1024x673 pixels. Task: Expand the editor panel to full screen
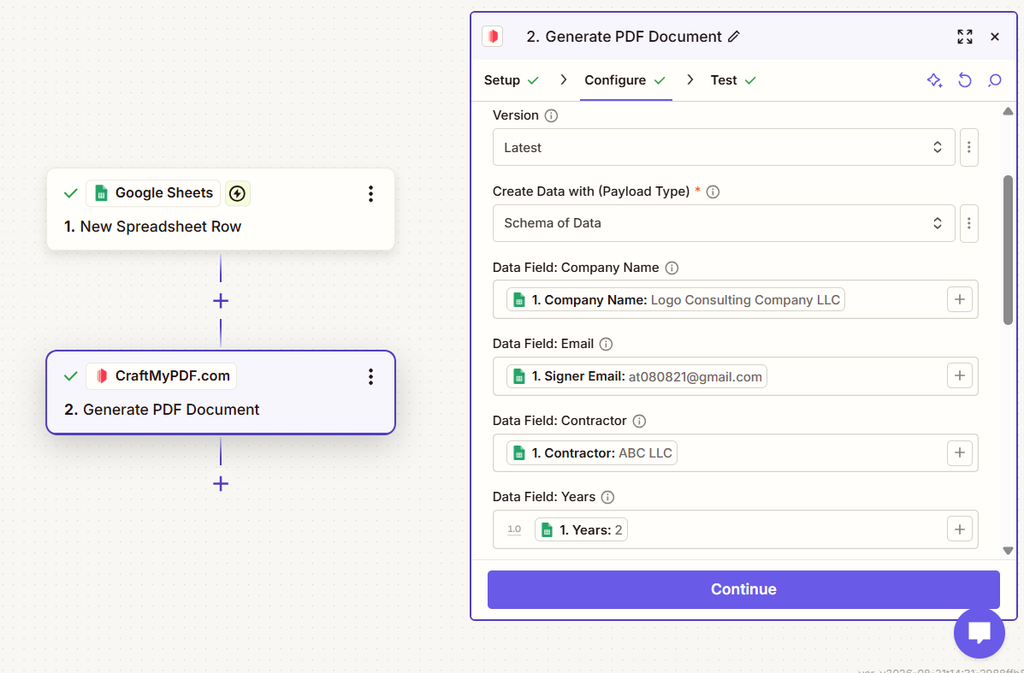click(x=965, y=37)
